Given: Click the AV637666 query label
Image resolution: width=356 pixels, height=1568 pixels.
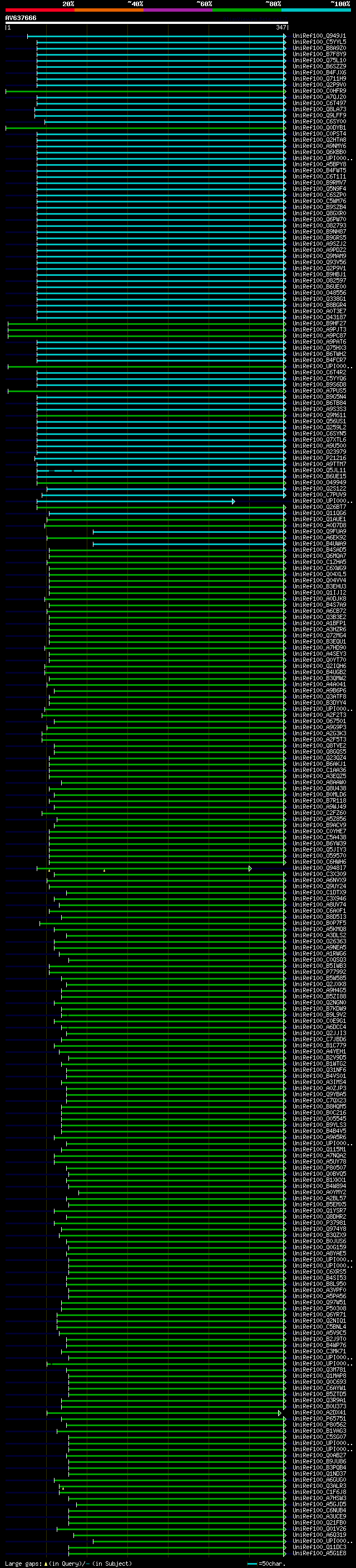Looking at the screenshot, I should (x=21, y=18).
